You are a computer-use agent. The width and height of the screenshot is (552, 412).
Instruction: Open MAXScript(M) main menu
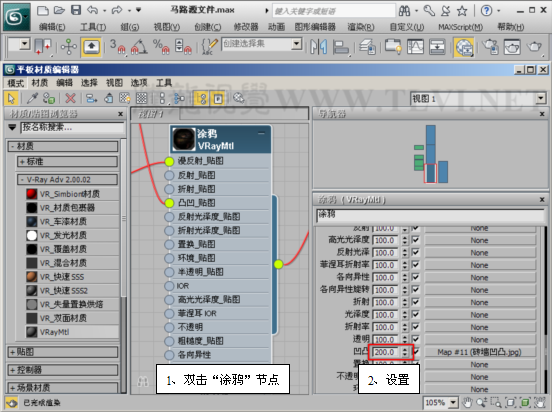pyautogui.click(x=460, y=27)
